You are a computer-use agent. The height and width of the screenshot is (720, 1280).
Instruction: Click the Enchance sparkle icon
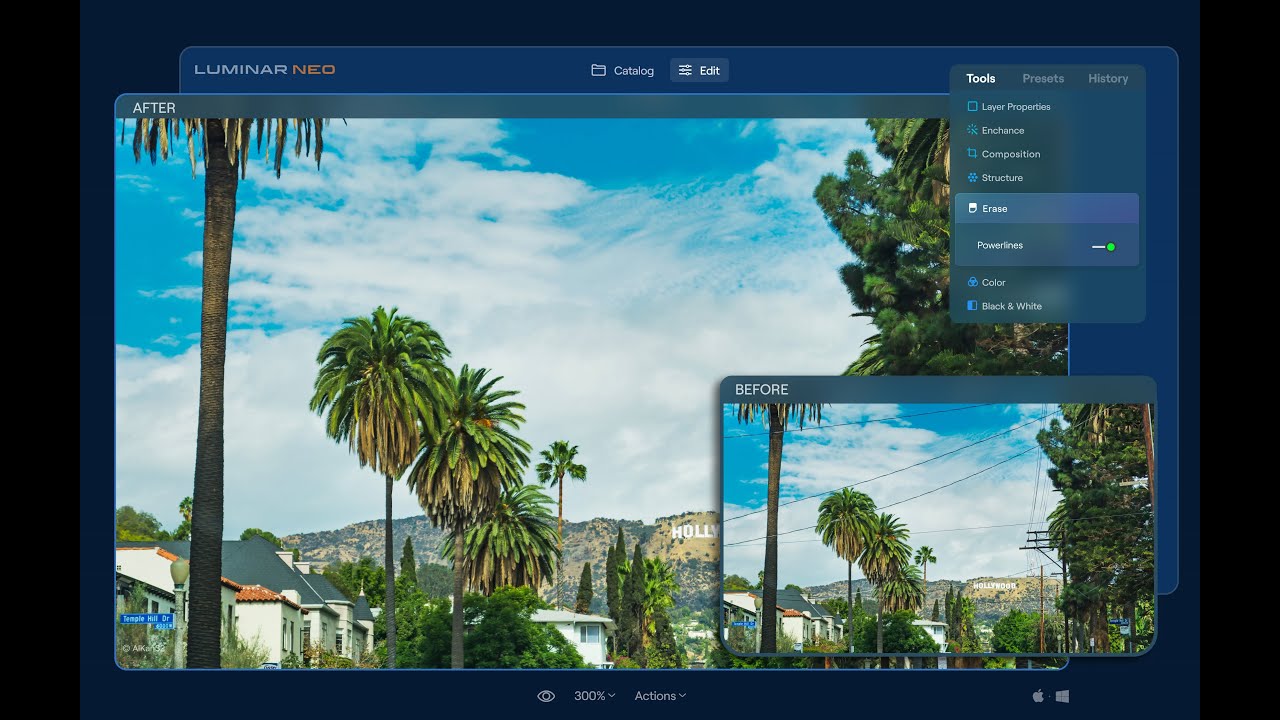pyautogui.click(x=972, y=130)
